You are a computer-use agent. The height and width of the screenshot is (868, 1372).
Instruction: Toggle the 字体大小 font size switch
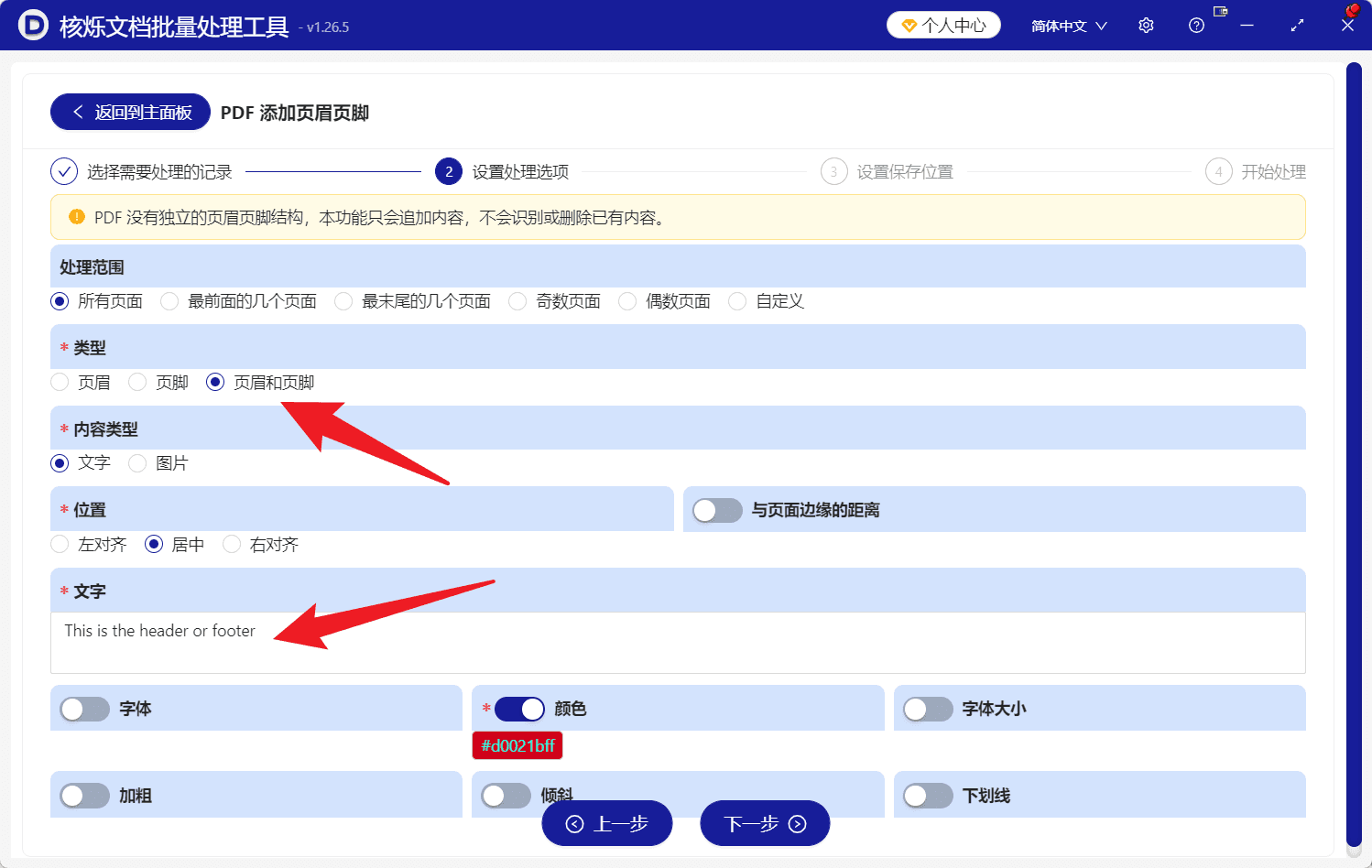[x=928, y=709]
